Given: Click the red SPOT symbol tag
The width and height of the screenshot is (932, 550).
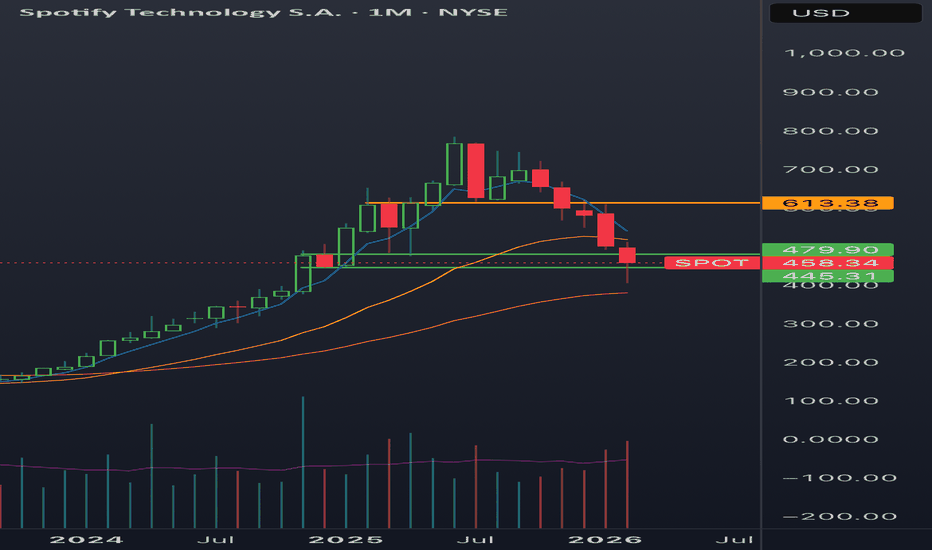Looking at the screenshot, I should 712,263.
